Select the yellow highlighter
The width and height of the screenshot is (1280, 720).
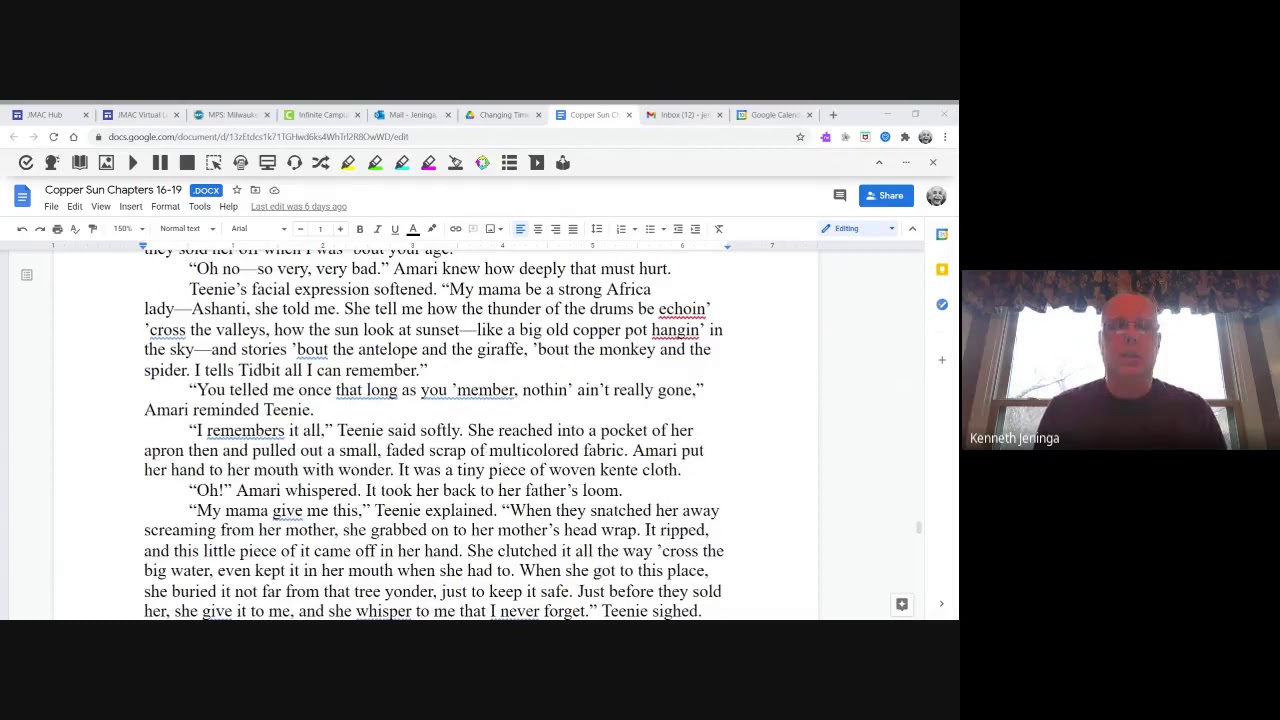(x=348, y=163)
